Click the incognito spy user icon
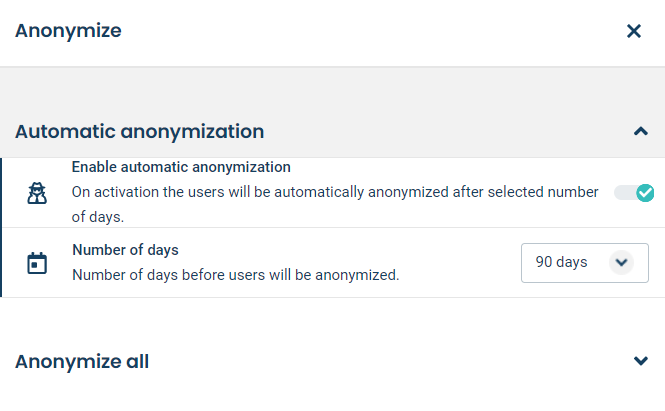 (37, 193)
